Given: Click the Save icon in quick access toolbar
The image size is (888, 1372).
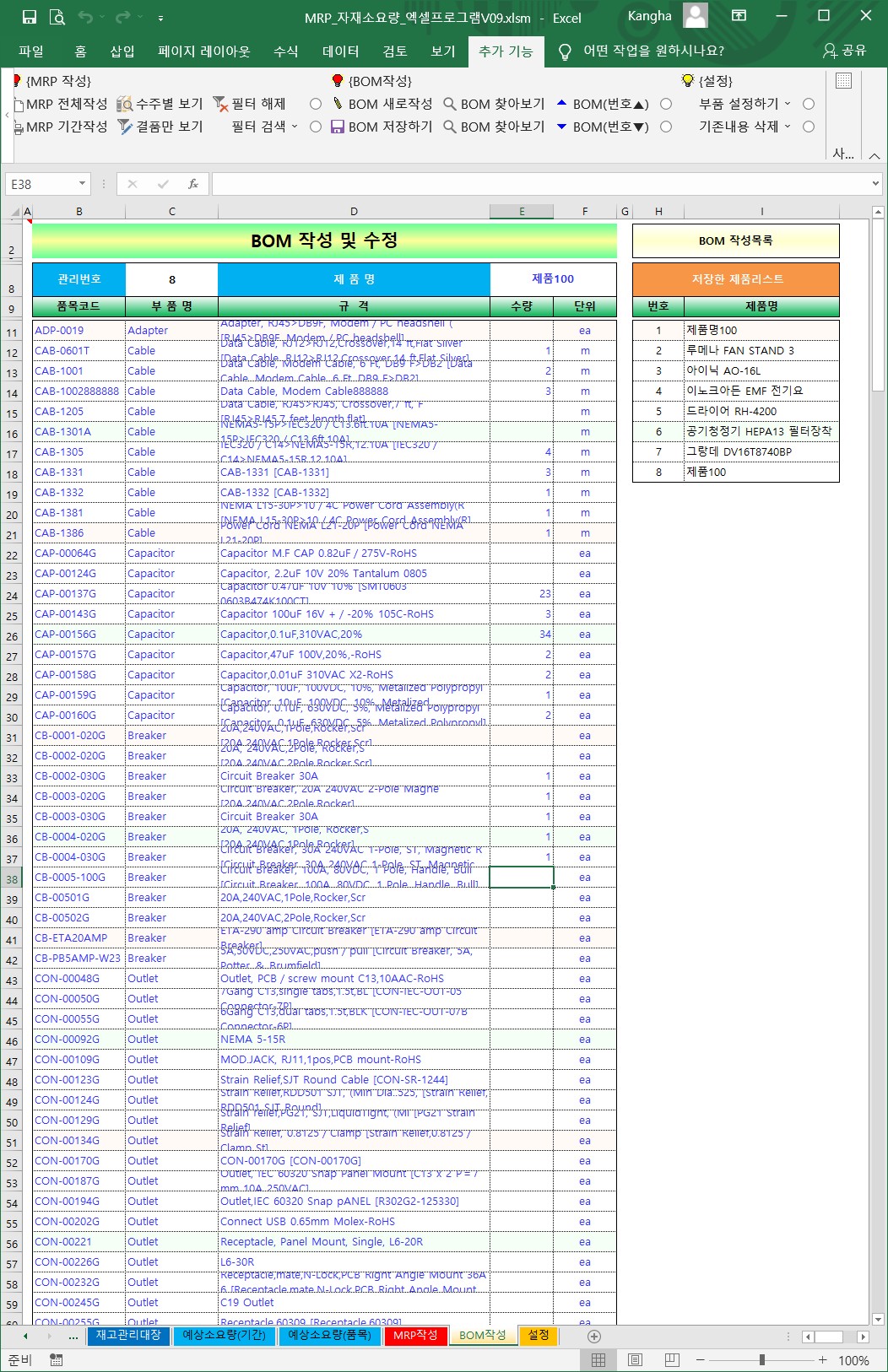Looking at the screenshot, I should click(29, 16).
